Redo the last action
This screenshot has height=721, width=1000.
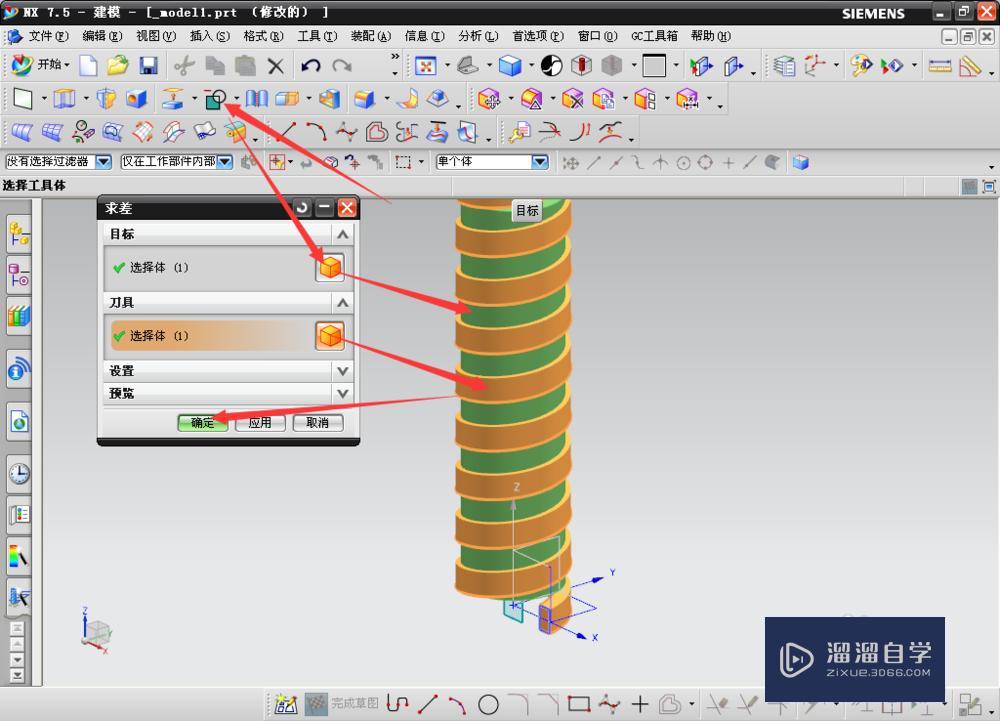click(342, 65)
